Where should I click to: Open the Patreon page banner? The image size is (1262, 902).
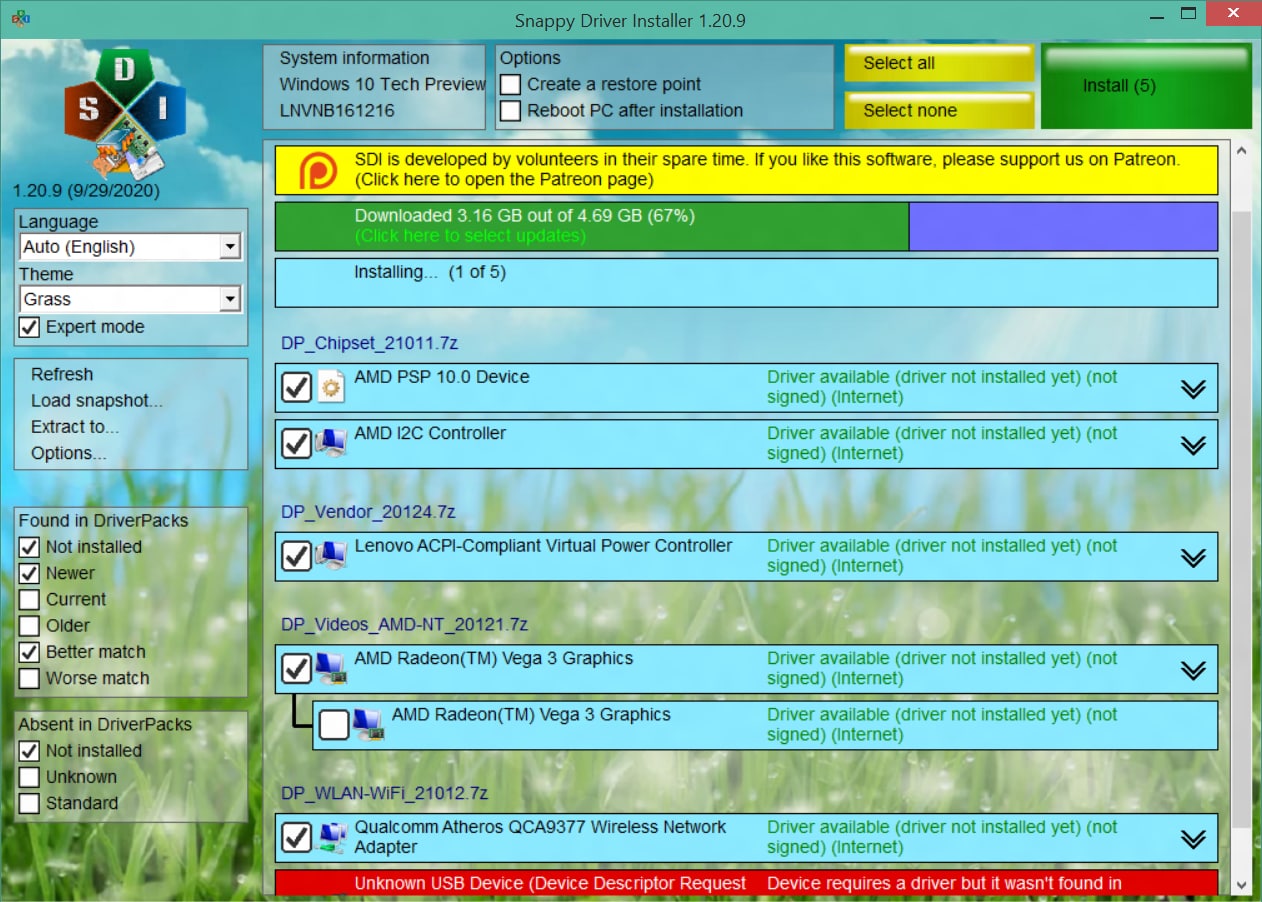coord(746,170)
